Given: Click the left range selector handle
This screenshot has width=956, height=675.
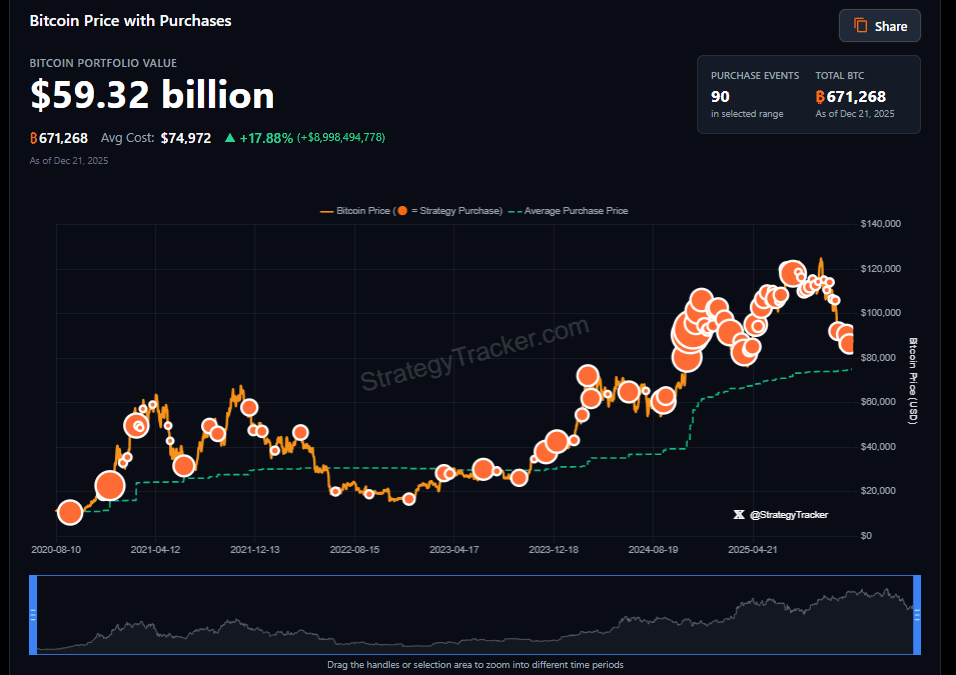Looking at the screenshot, I should pos(33,615).
